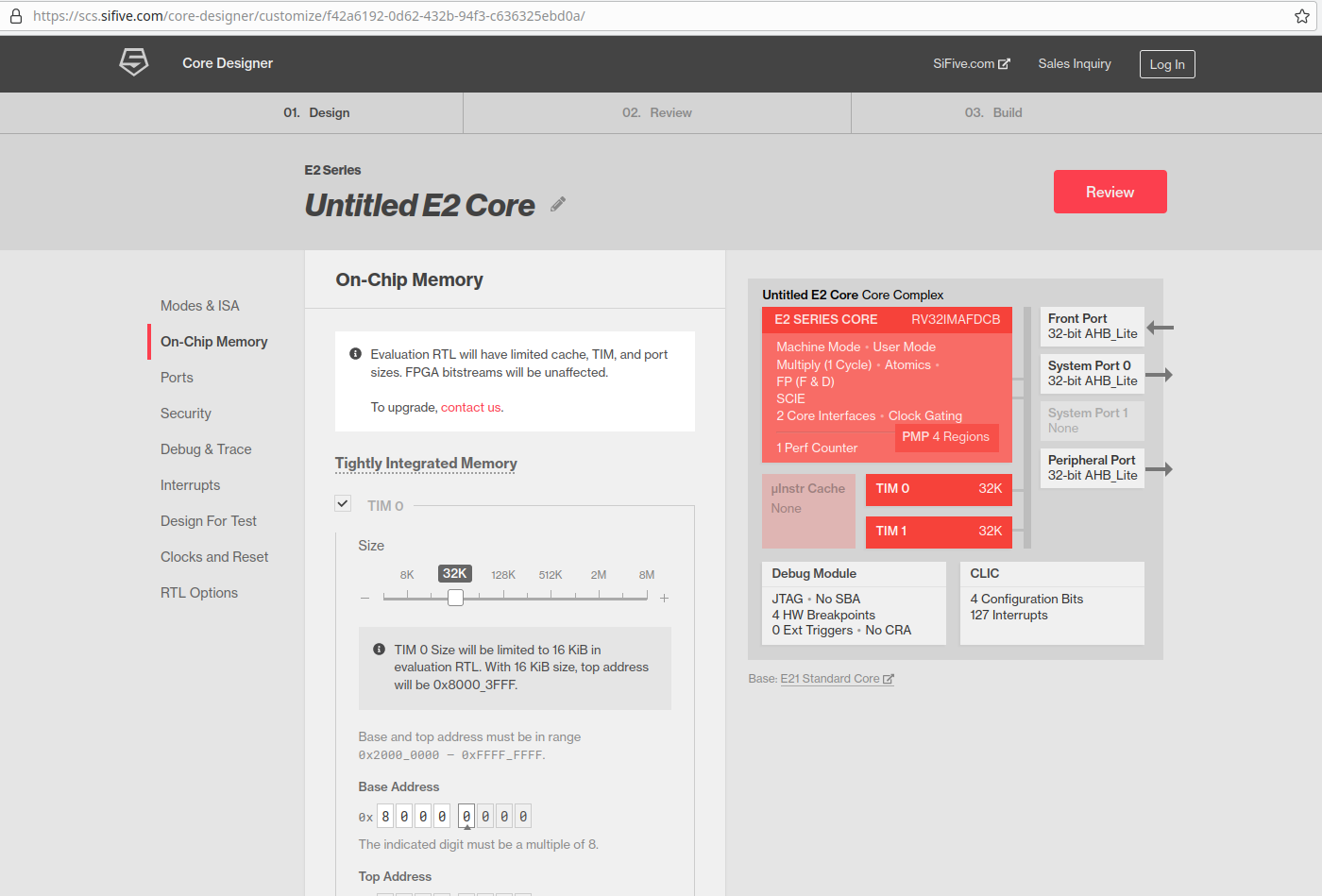Image resolution: width=1322 pixels, height=896 pixels.
Task: Open the SiFive.com link
Action: (972, 63)
